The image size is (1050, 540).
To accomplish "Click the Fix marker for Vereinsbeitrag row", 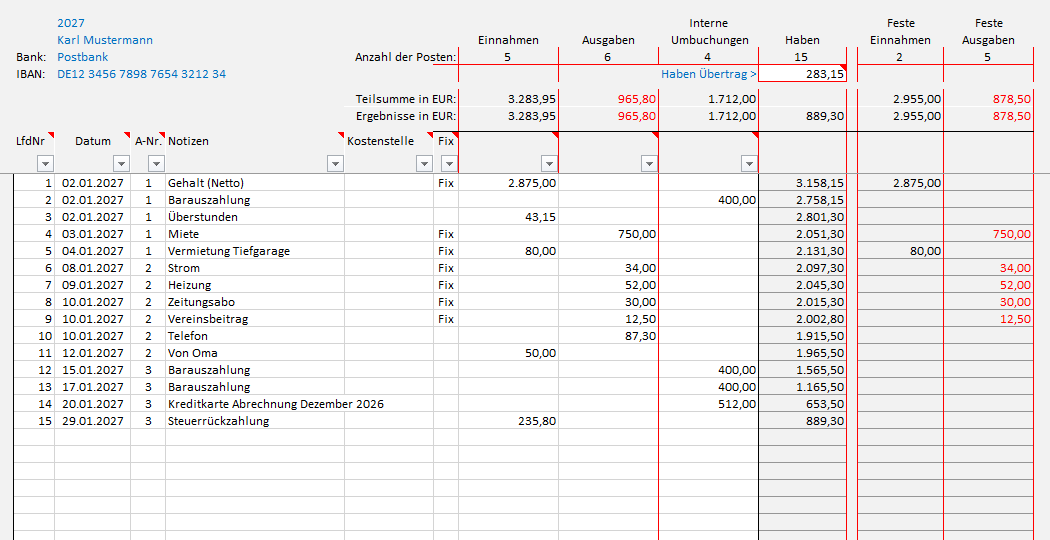I will (x=446, y=319).
